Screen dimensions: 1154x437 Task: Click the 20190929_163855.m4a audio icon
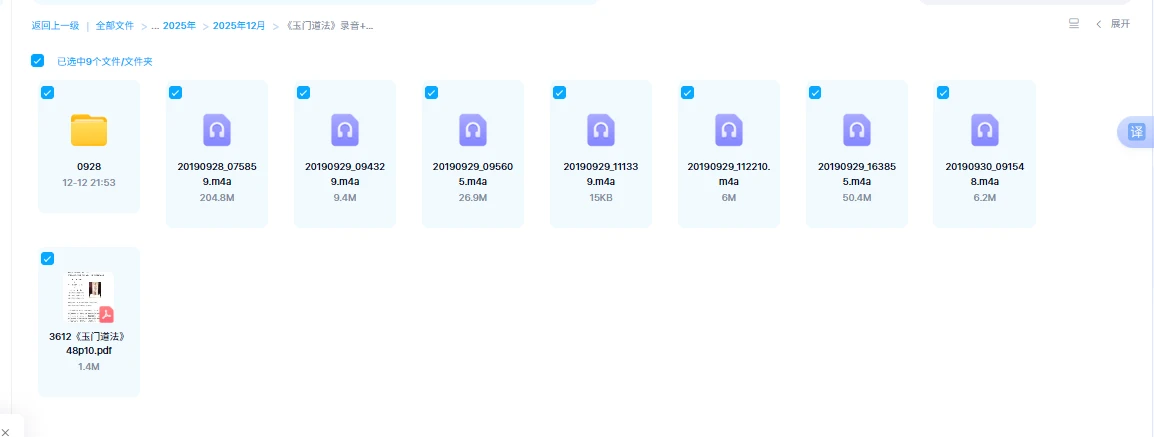[x=857, y=130]
